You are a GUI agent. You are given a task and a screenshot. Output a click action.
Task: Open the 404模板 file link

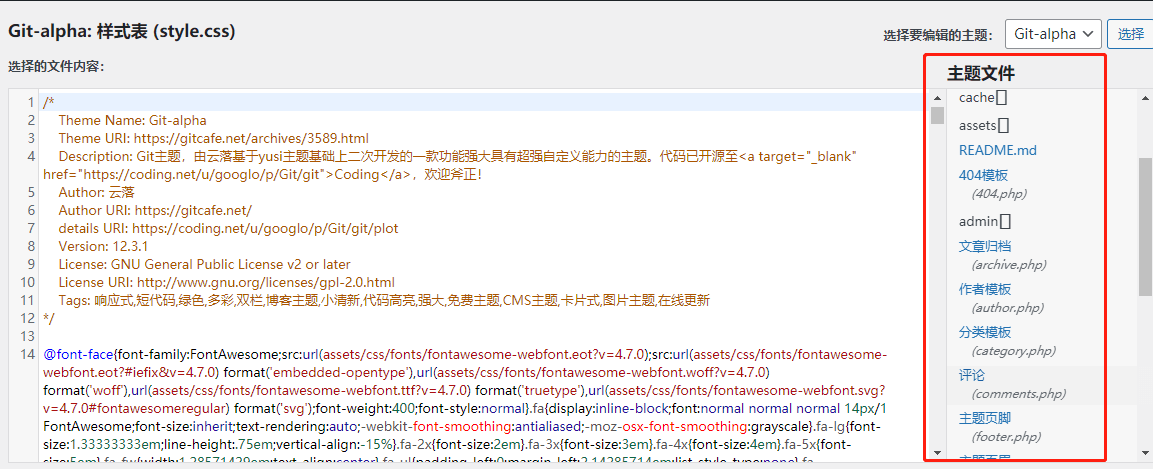pyautogui.click(x=983, y=175)
